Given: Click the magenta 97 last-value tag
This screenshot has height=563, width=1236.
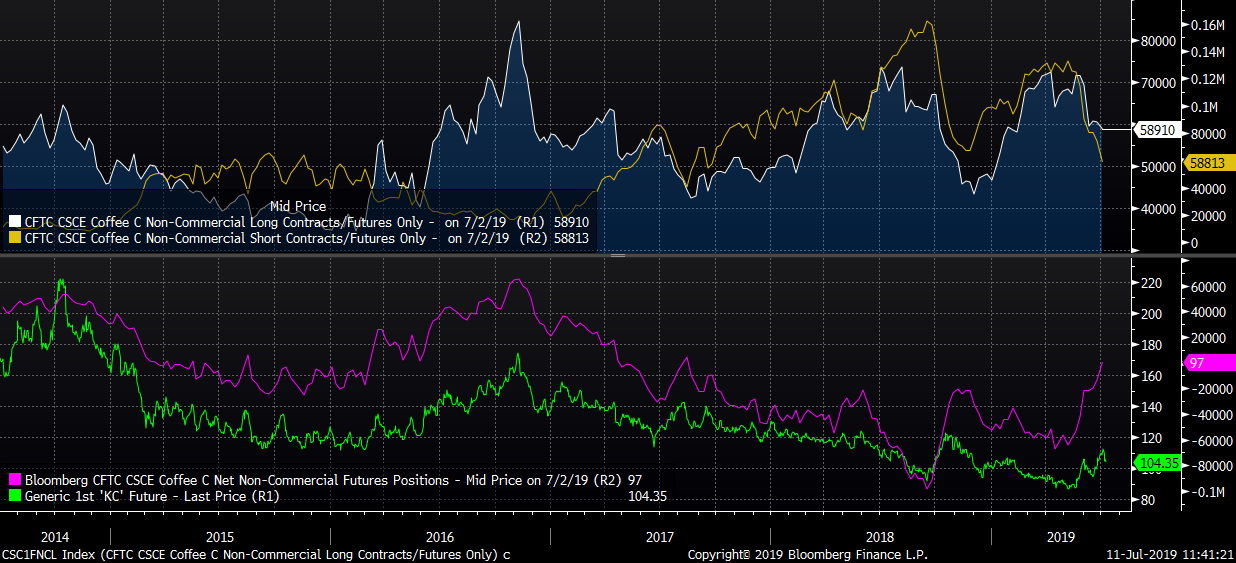Looking at the screenshot, I should [x=1207, y=362].
